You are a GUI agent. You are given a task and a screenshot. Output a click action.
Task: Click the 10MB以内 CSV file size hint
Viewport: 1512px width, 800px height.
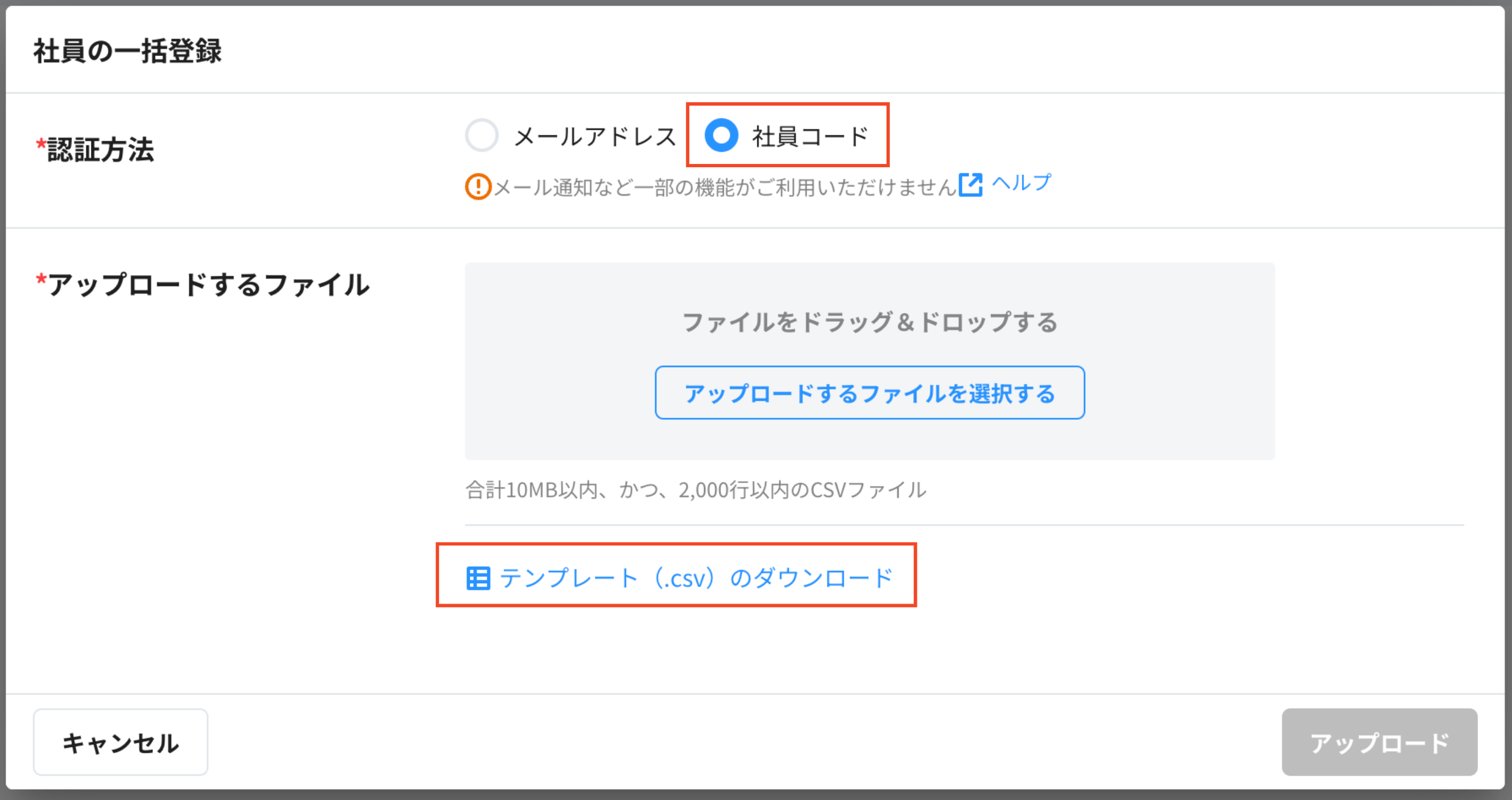point(696,490)
